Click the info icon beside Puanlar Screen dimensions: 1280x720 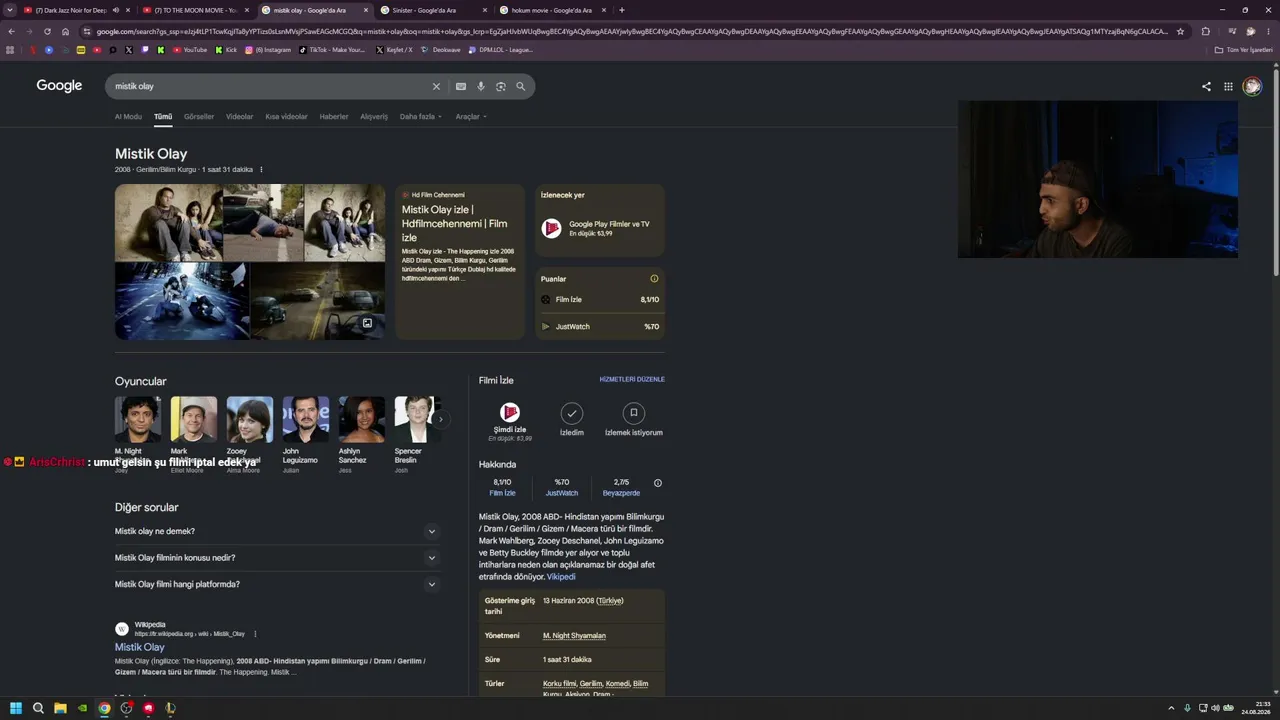[x=654, y=279]
